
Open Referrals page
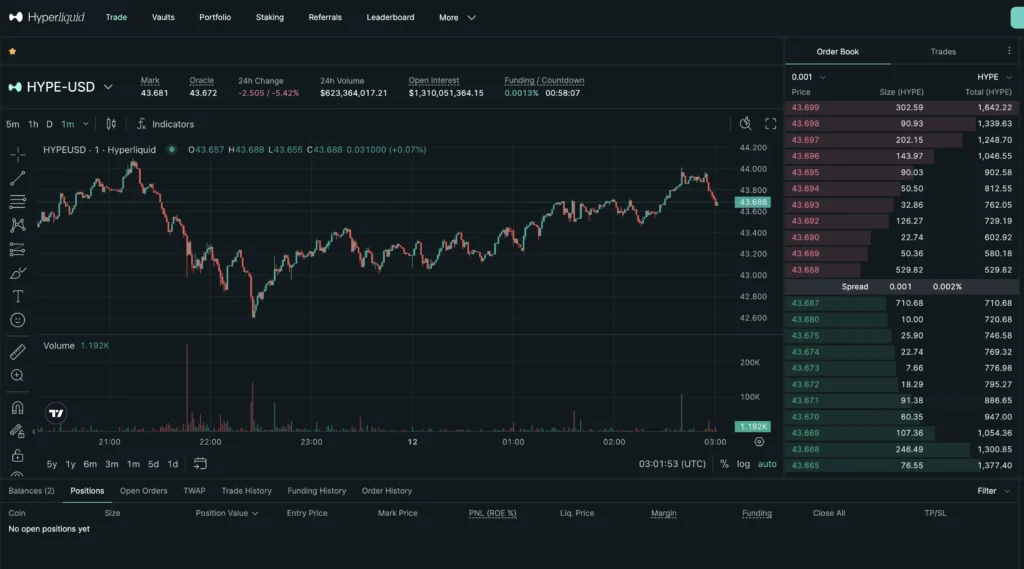coord(325,18)
